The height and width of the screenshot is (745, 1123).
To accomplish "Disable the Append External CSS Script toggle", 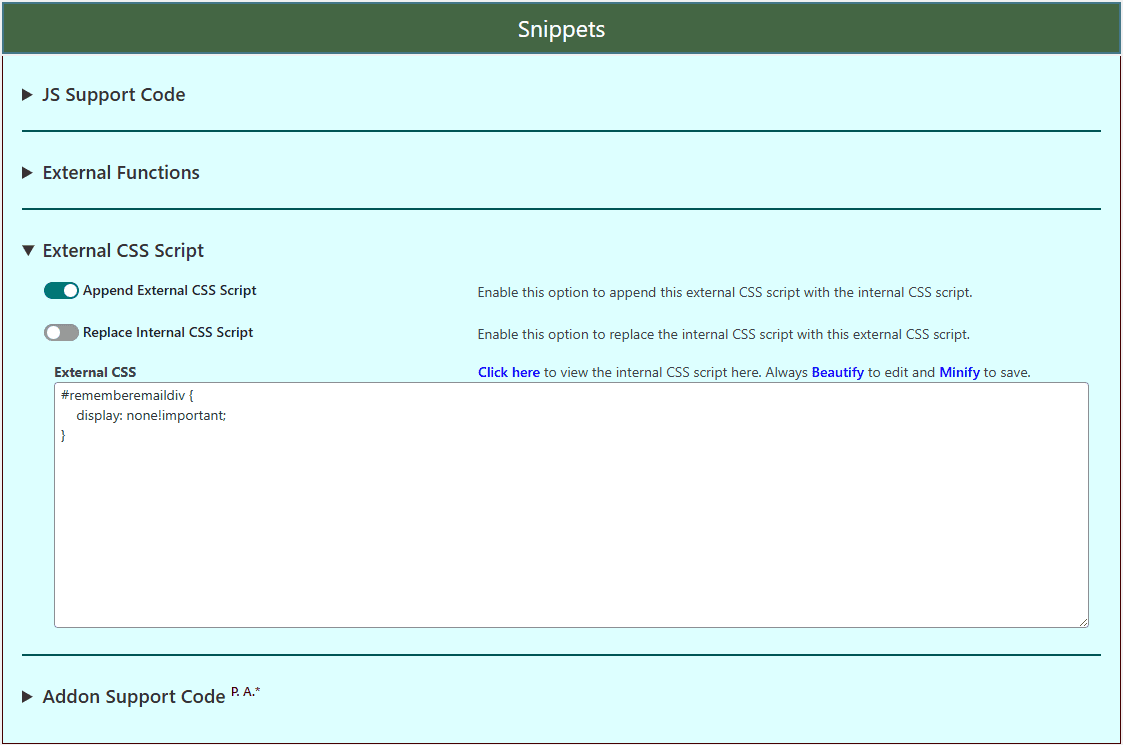I will pos(61,290).
